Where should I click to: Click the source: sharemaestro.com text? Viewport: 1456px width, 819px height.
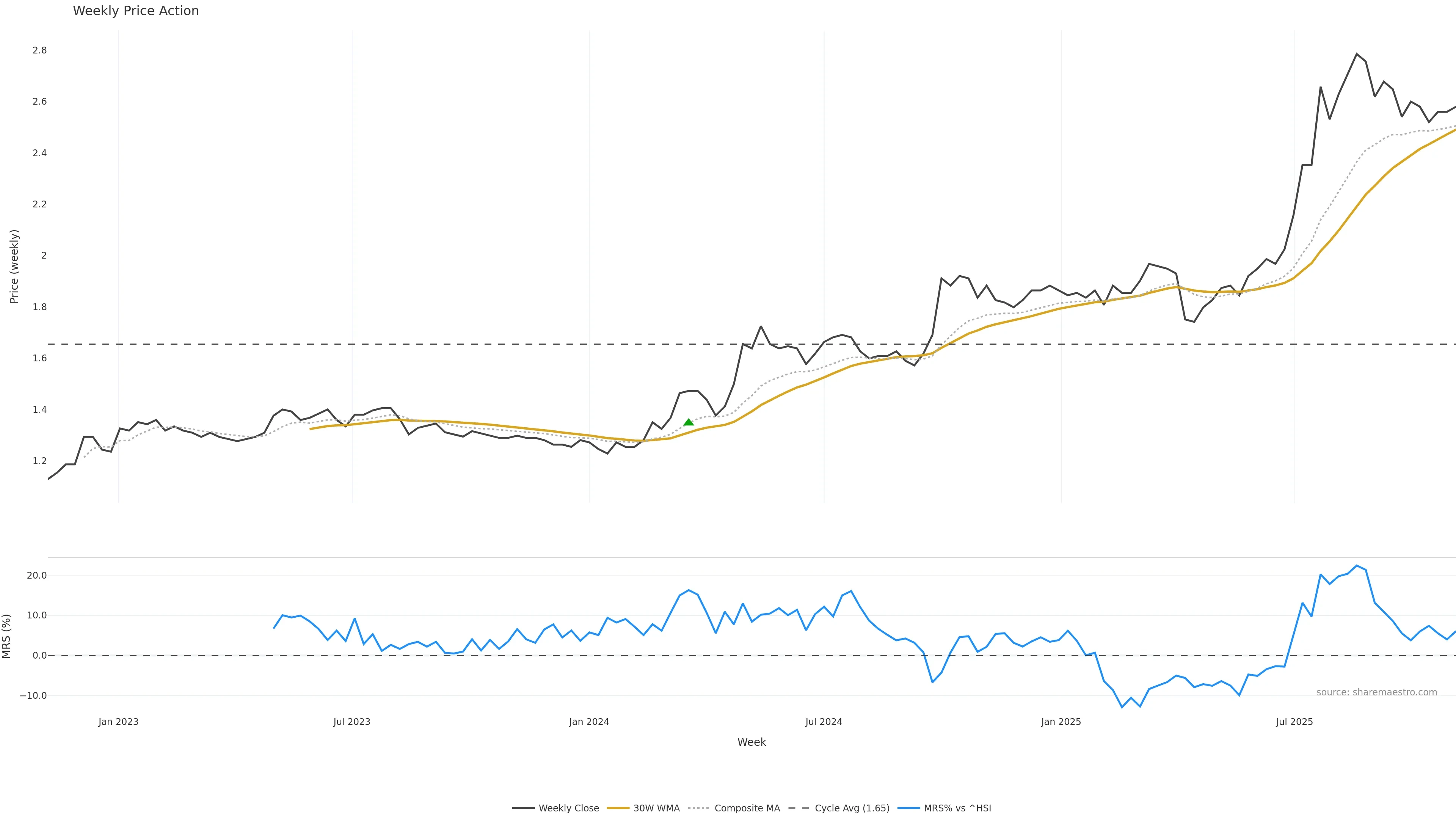click(1376, 692)
